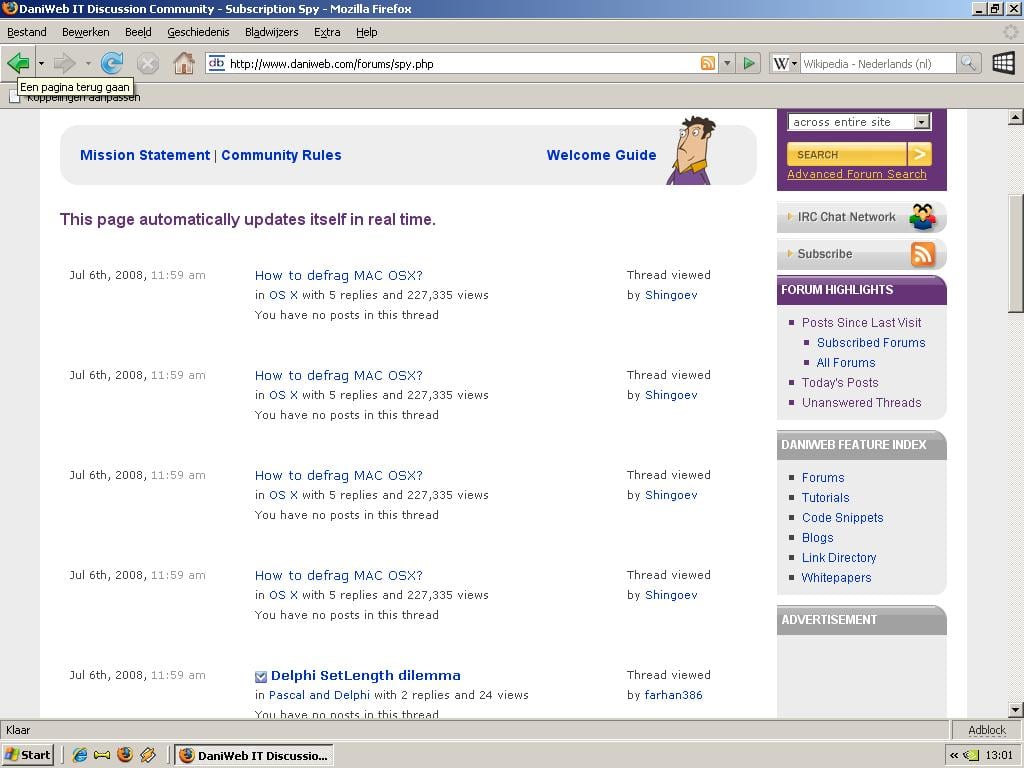Open the Bewerken menu
The image size is (1024, 768).
tap(86, 32)
